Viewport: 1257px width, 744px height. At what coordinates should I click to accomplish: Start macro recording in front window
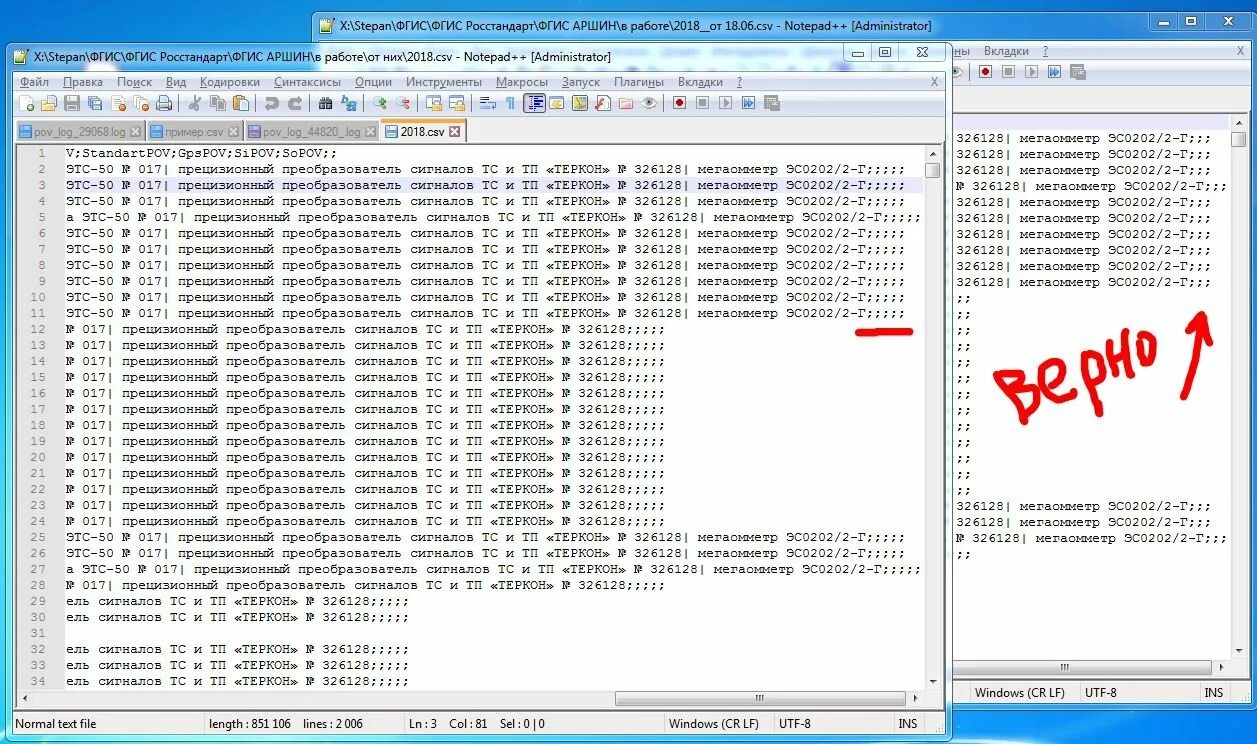[680, 103]
